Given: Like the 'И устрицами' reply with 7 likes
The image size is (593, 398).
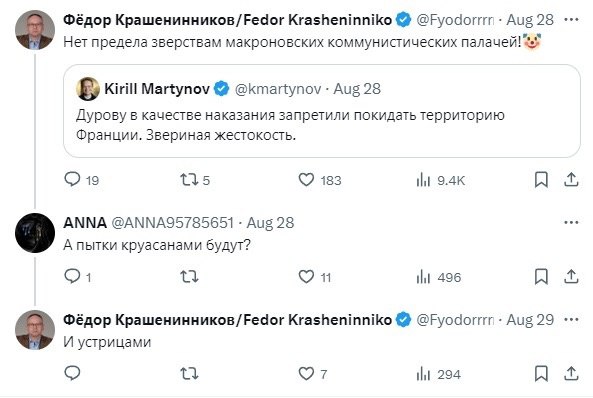Looking at the screenshot, I should point(312,374).
